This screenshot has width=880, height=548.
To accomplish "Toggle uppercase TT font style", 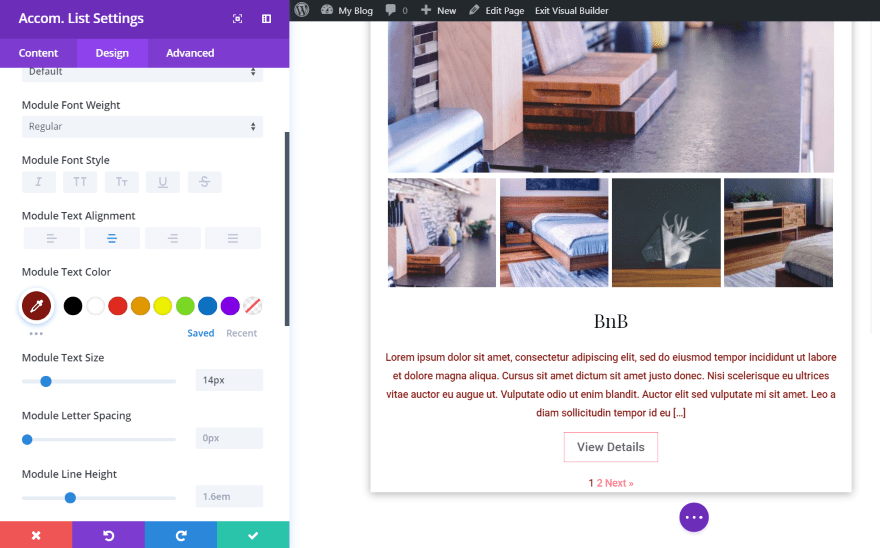I will click(80, 182).
